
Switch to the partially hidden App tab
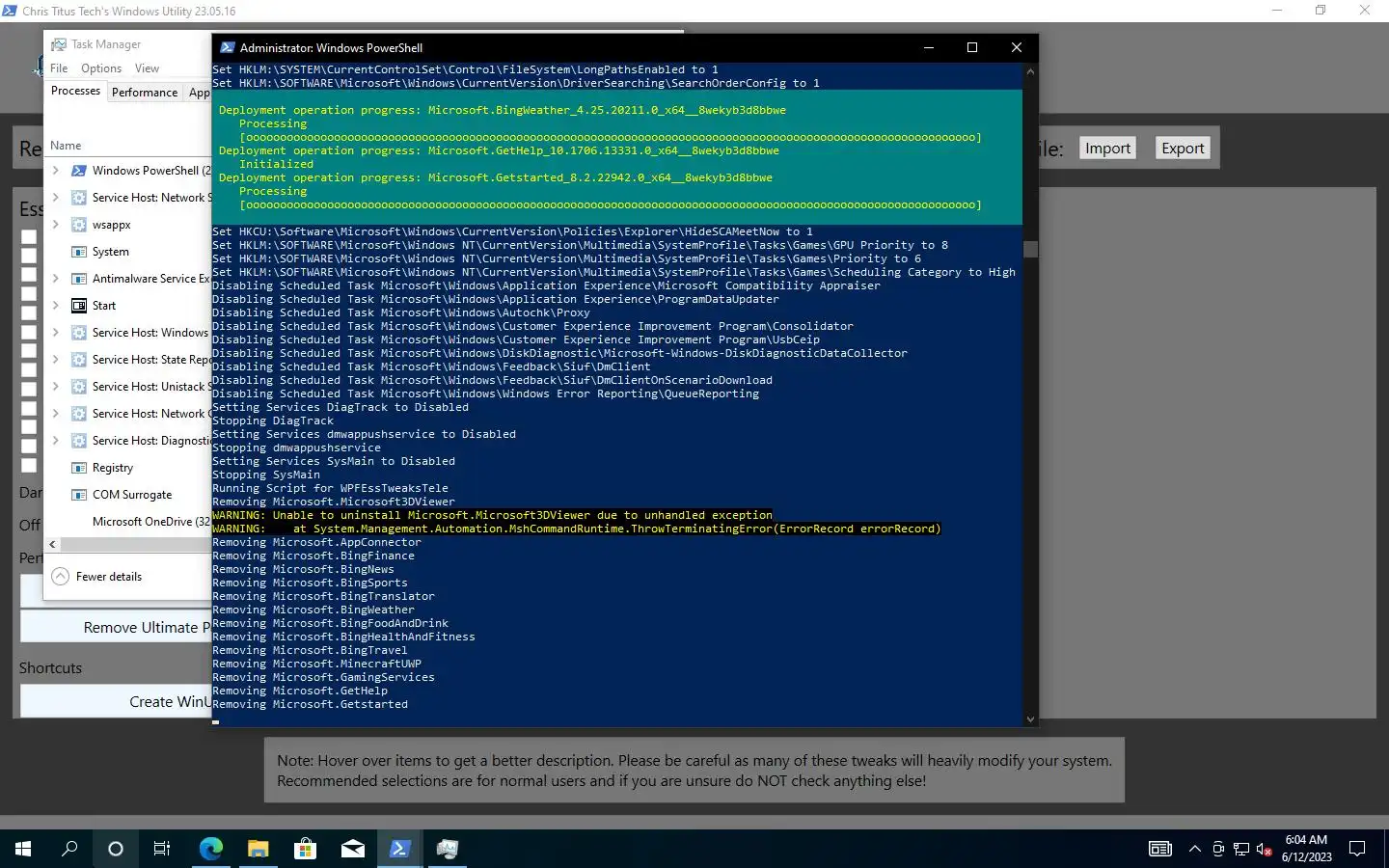tap(199, 93)
